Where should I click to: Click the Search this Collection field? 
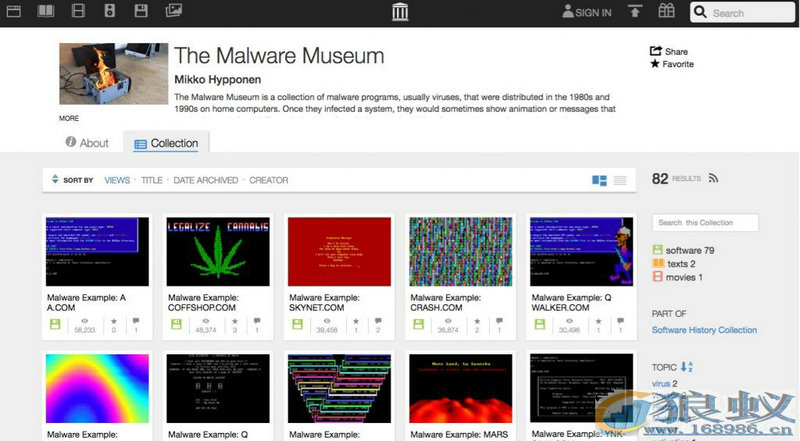(704, 223)
